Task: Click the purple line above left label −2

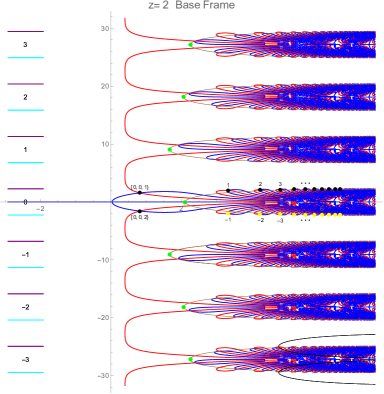Action: (26, 294)
